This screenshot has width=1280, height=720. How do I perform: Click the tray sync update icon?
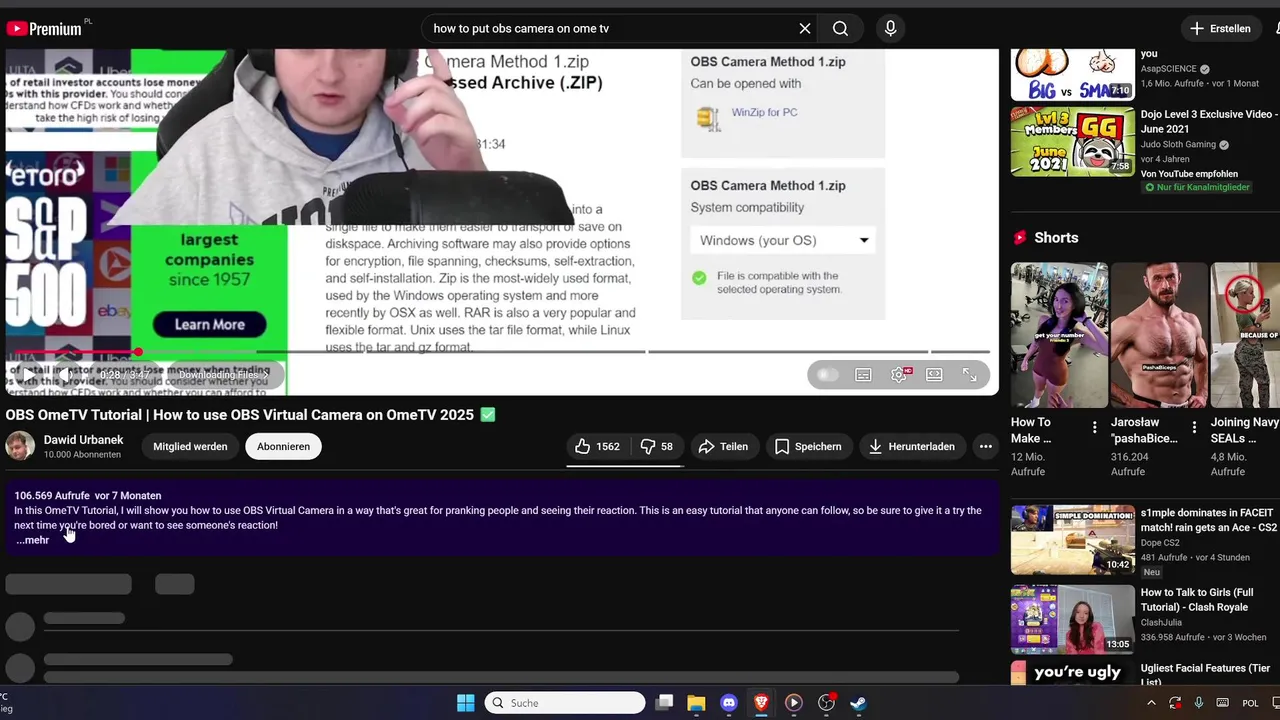pyautogui.click(x=1175, y=703)
